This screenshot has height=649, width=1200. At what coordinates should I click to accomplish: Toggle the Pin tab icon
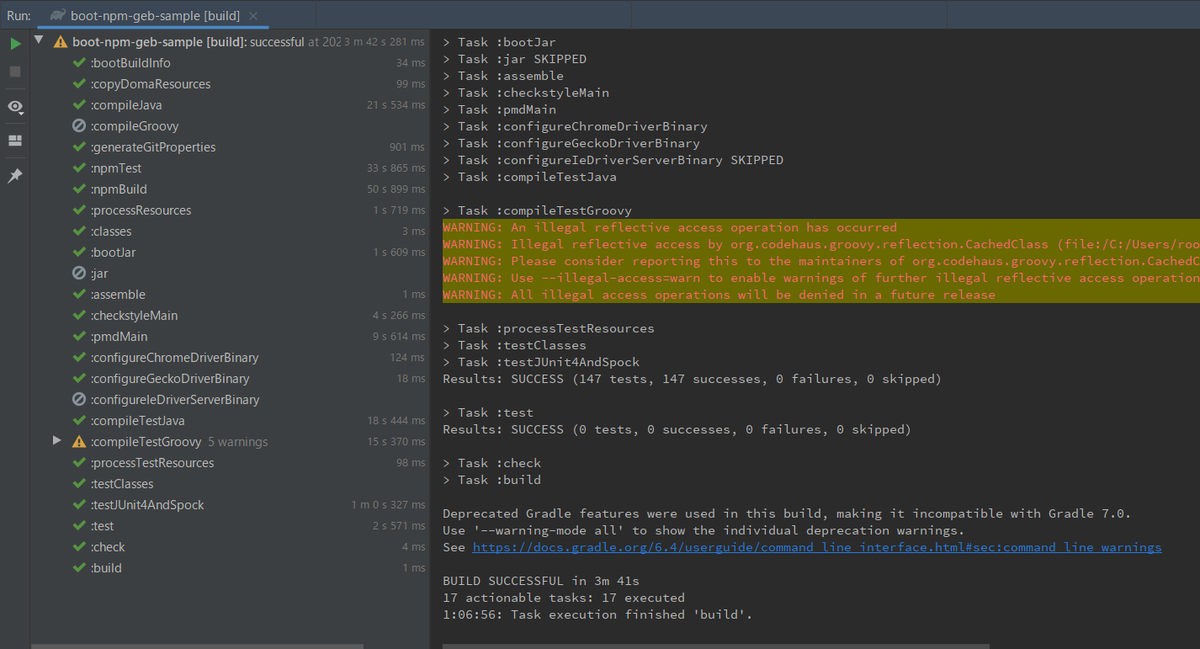(x=15, y=176)
